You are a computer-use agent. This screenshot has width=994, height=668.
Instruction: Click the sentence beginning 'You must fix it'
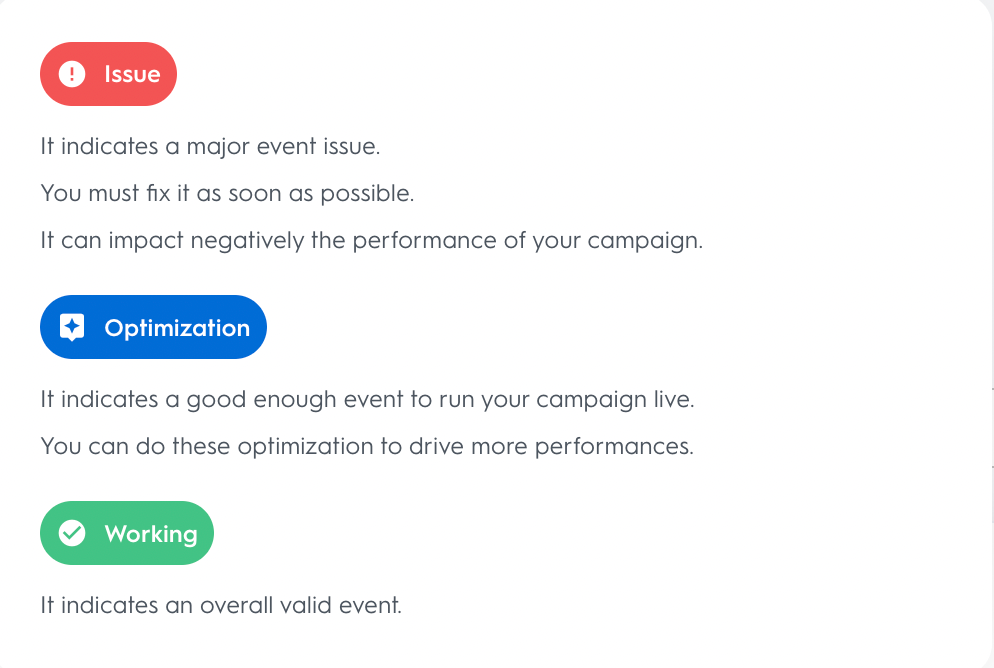(x=227, y=193)
